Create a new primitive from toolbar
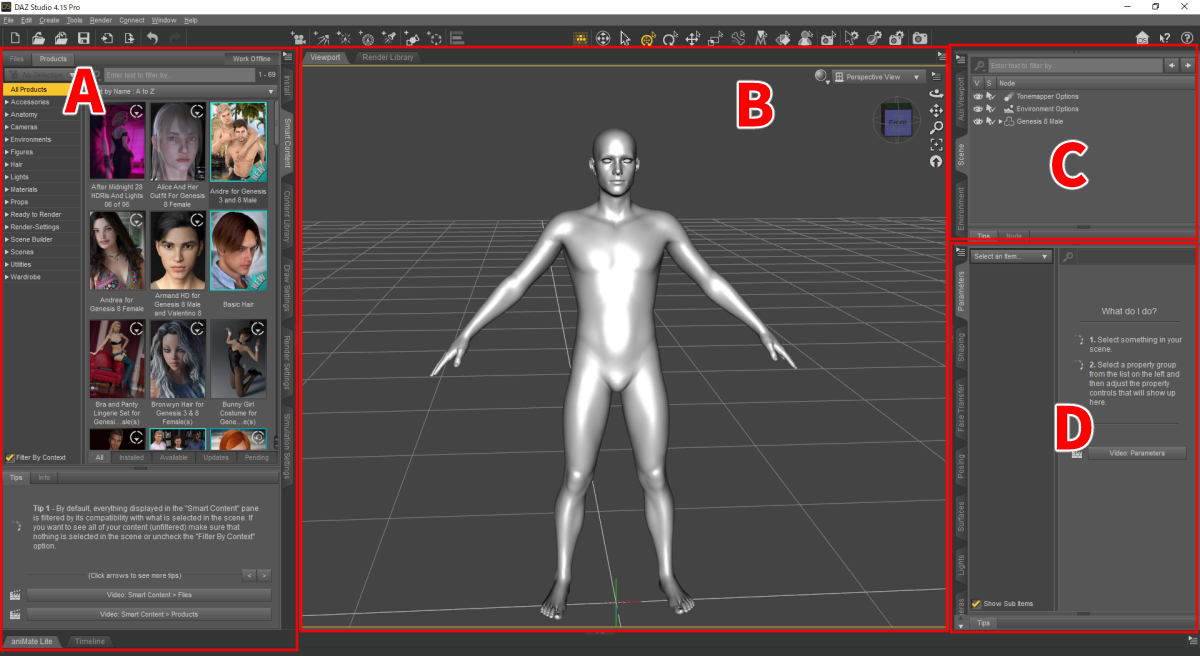 coord(412,38)
